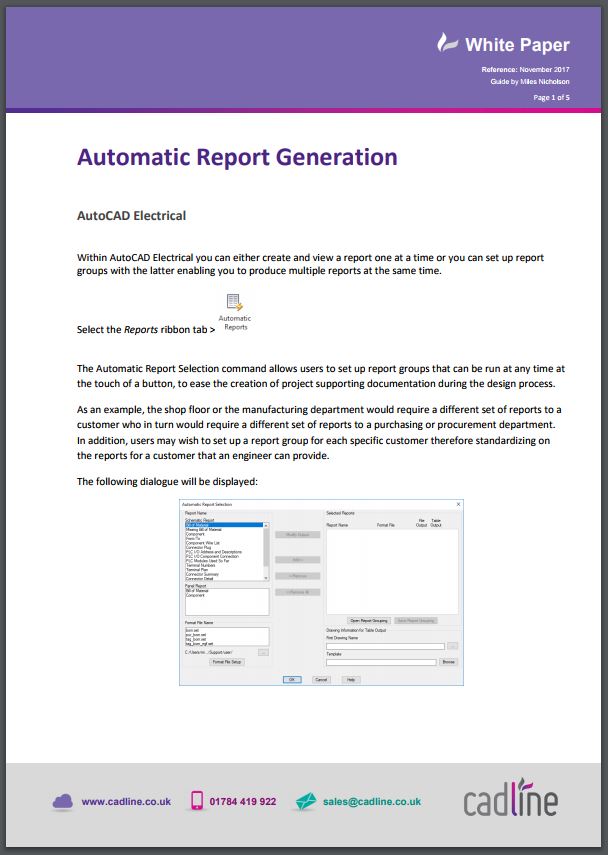Select Missing Bill of Material in list
Screen dimensions: 608x855
click(203, 529)
